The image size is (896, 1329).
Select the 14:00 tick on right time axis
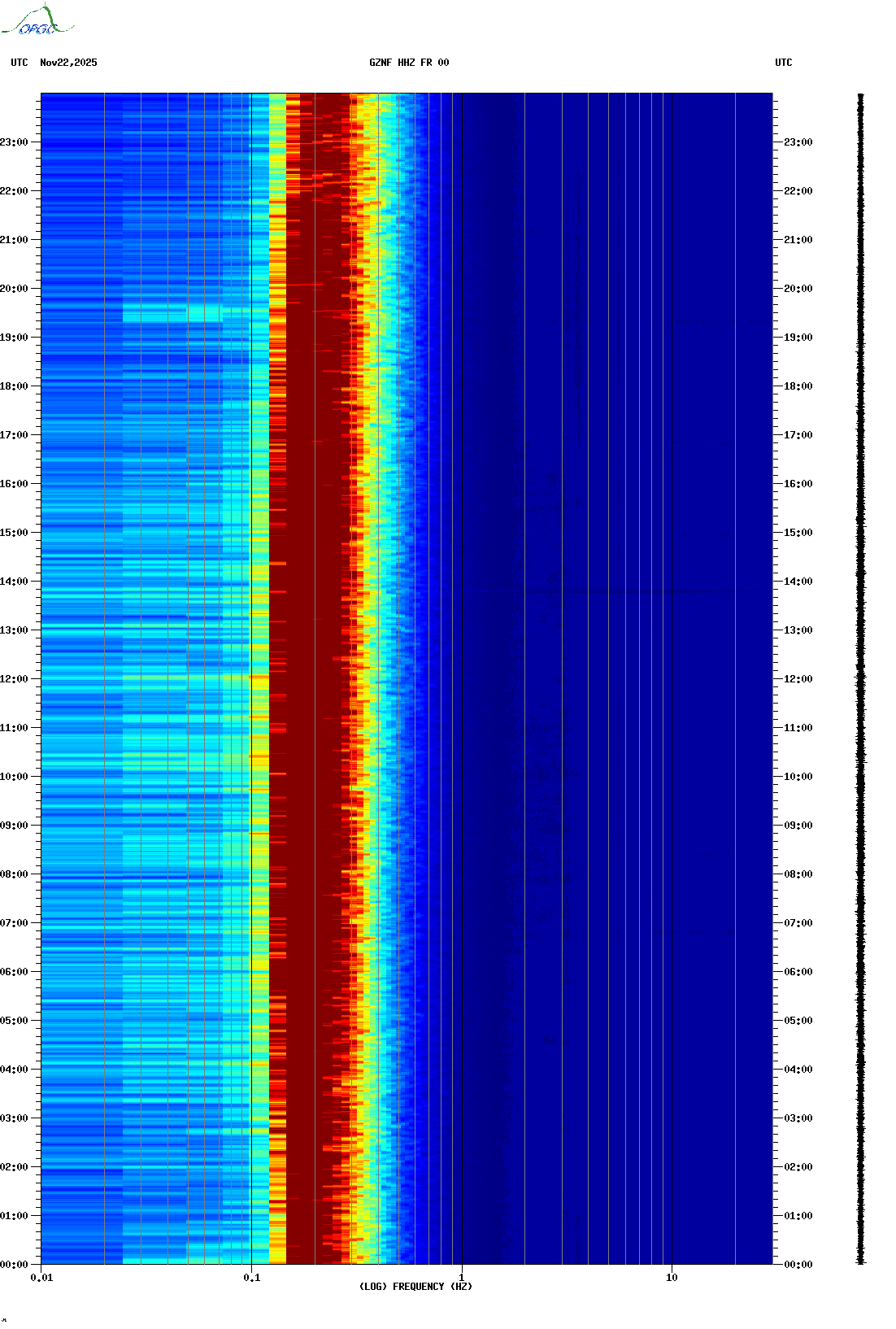pos(798,582)
